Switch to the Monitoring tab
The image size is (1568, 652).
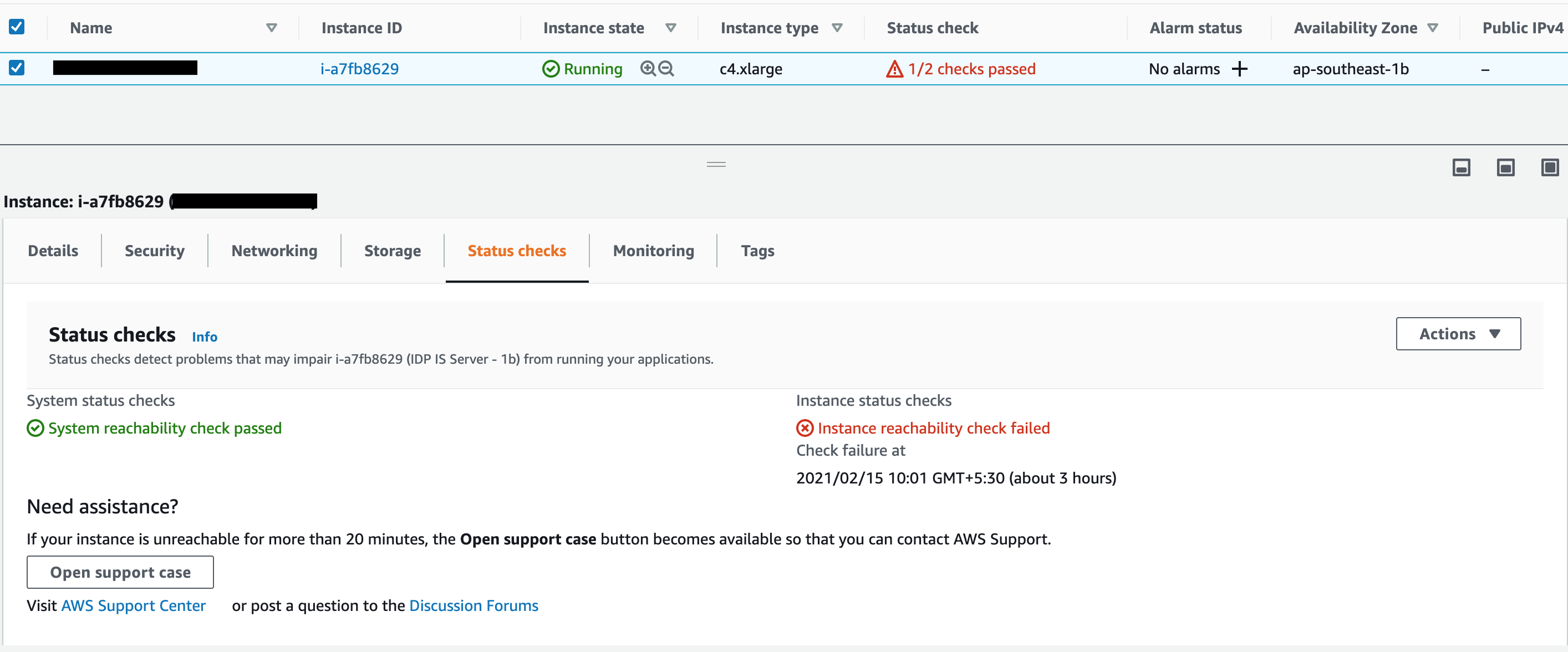(653, 251)
